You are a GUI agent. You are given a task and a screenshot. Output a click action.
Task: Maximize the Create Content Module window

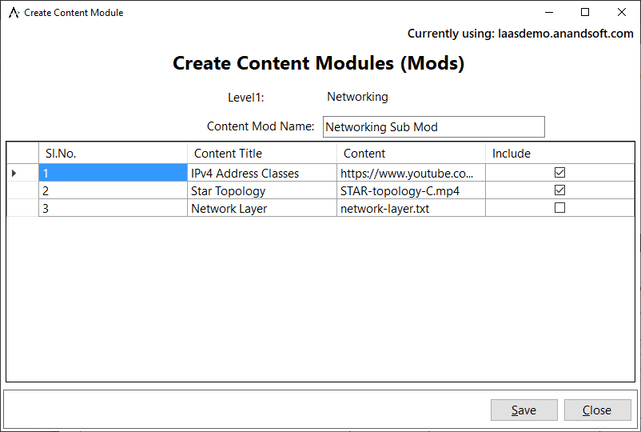click(x=584, y=13)
